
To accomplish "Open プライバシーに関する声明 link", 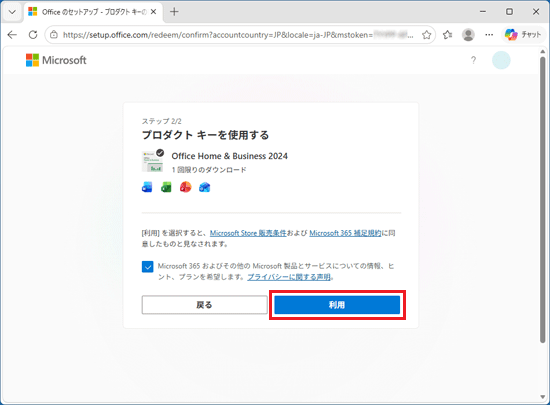I will pyautogui.click(x=289, y=277).
